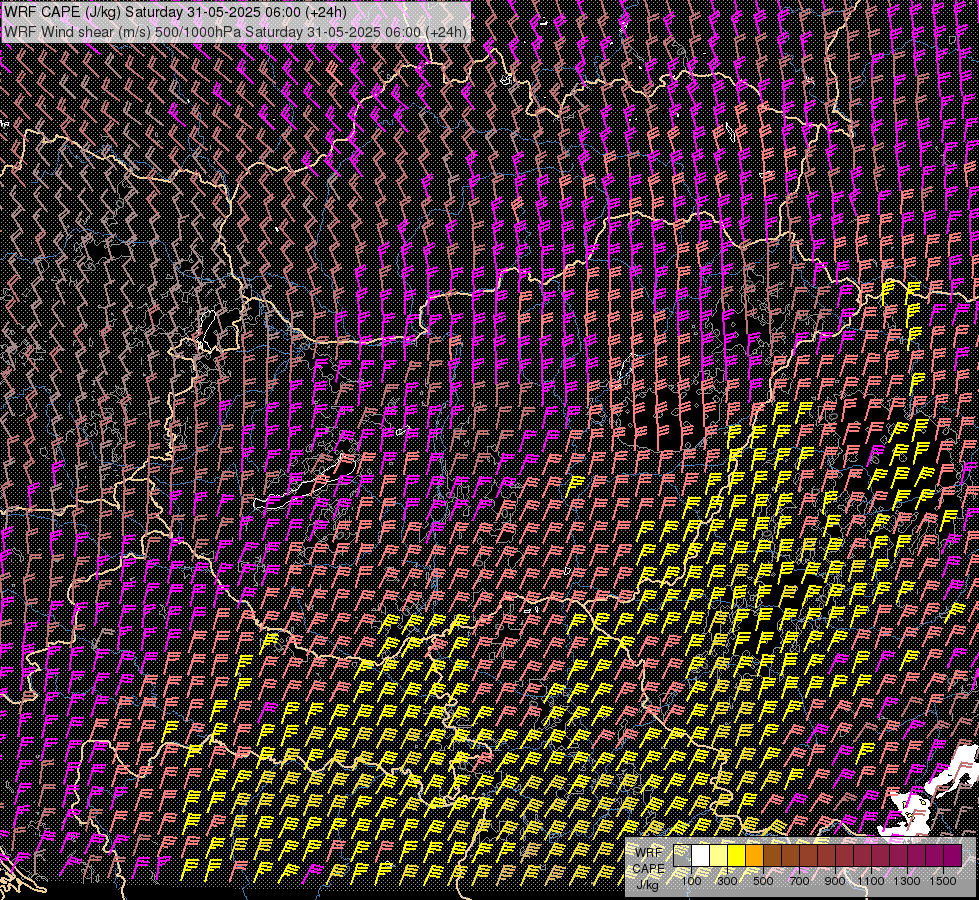Click the 100 legend tick label
Viewport: 979px width, 900px height.
pyautogui.click(x=691, y=881)
